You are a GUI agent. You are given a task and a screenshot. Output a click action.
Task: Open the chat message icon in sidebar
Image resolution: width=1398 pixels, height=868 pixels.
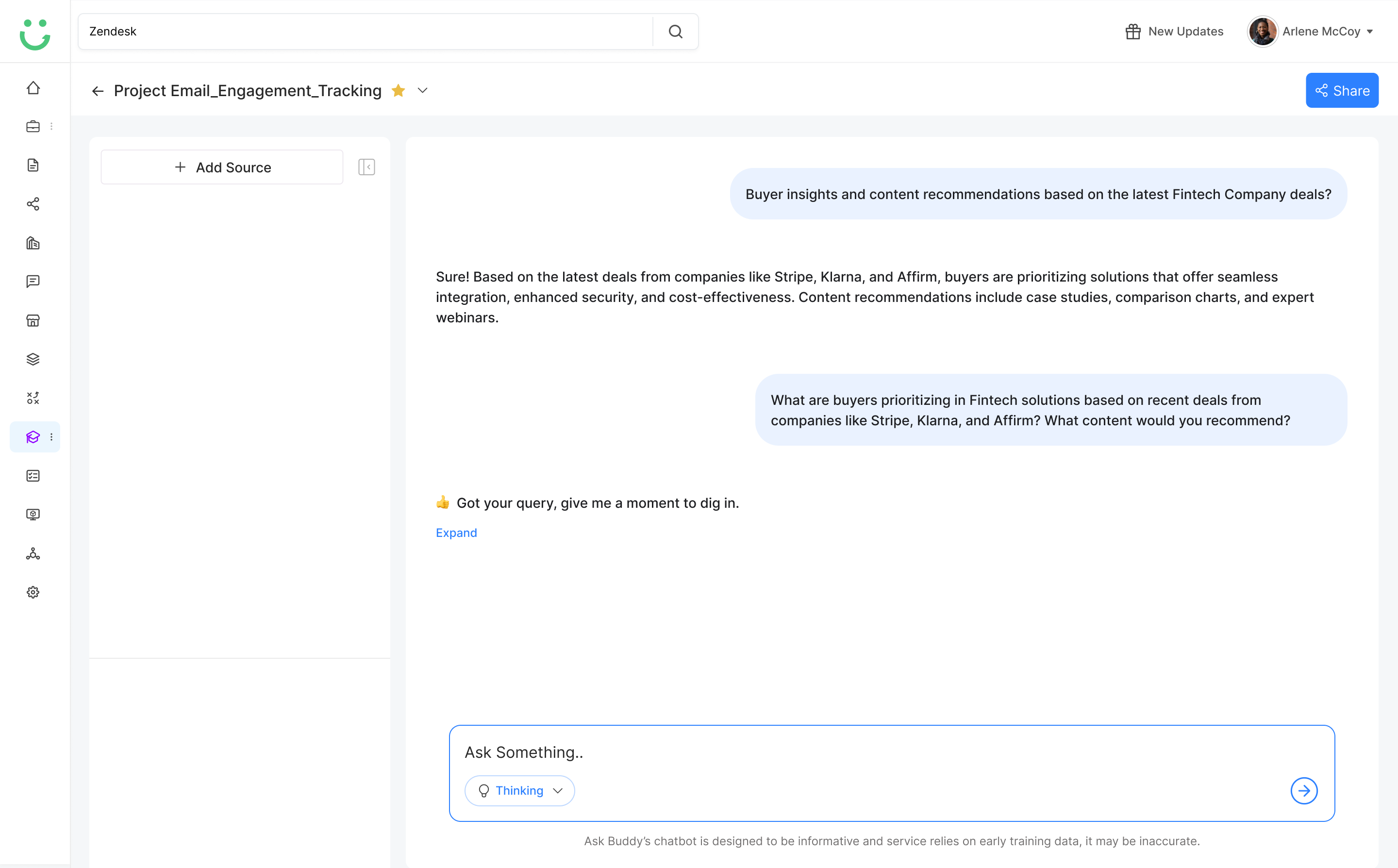33,281
